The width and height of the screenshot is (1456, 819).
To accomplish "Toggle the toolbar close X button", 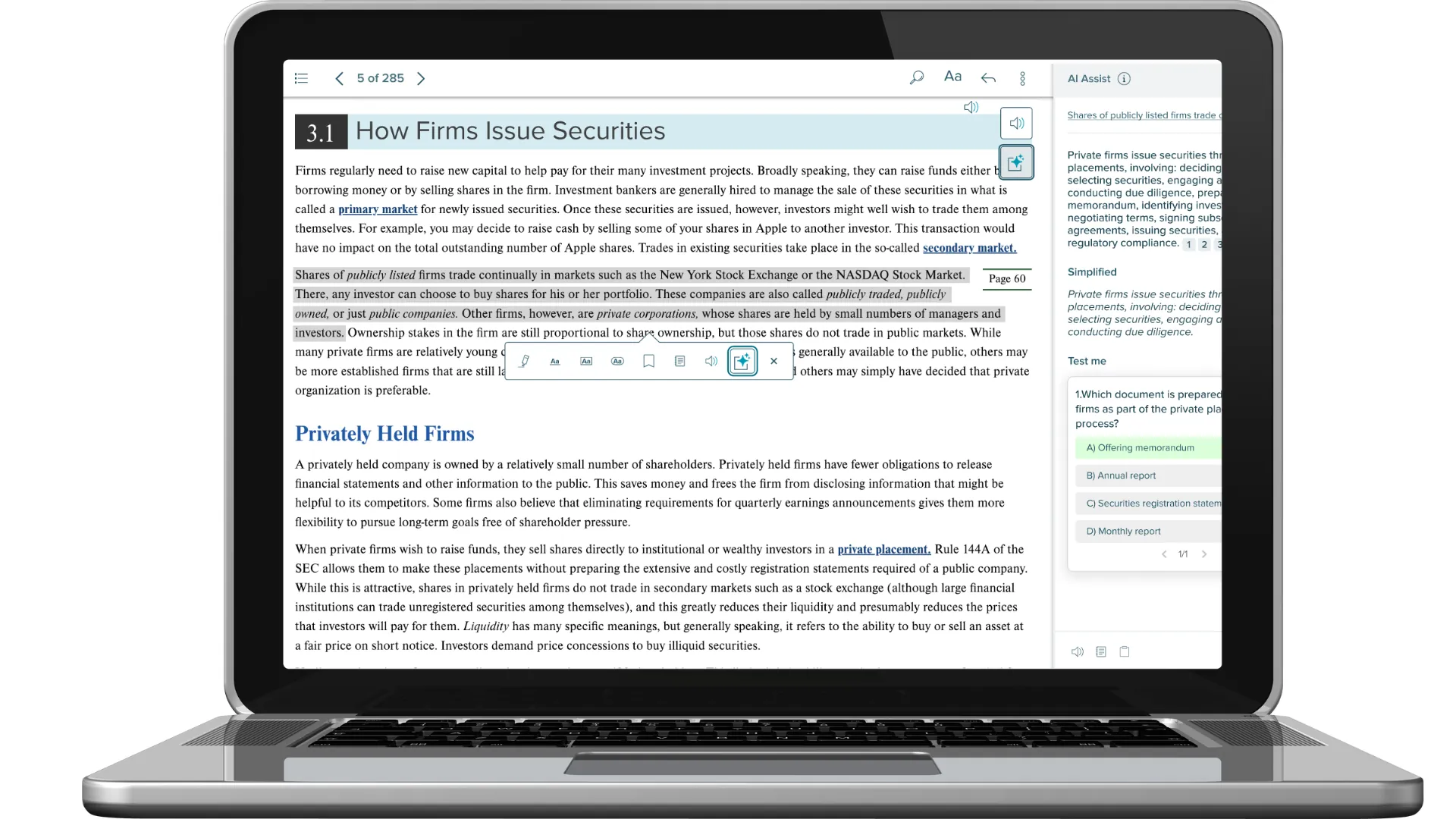I will tap(774, 361).
